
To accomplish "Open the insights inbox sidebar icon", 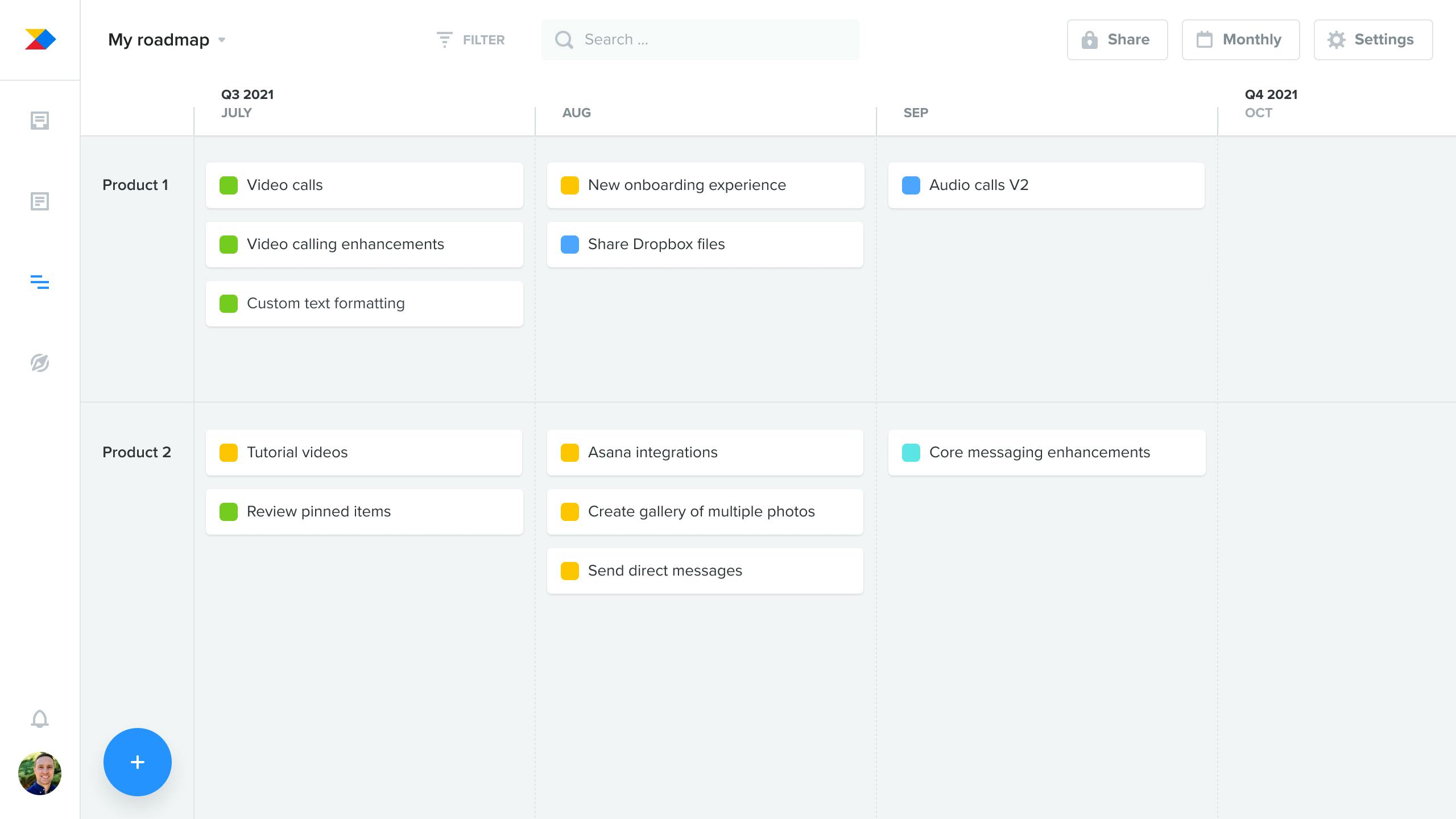I will click(40, 121).
